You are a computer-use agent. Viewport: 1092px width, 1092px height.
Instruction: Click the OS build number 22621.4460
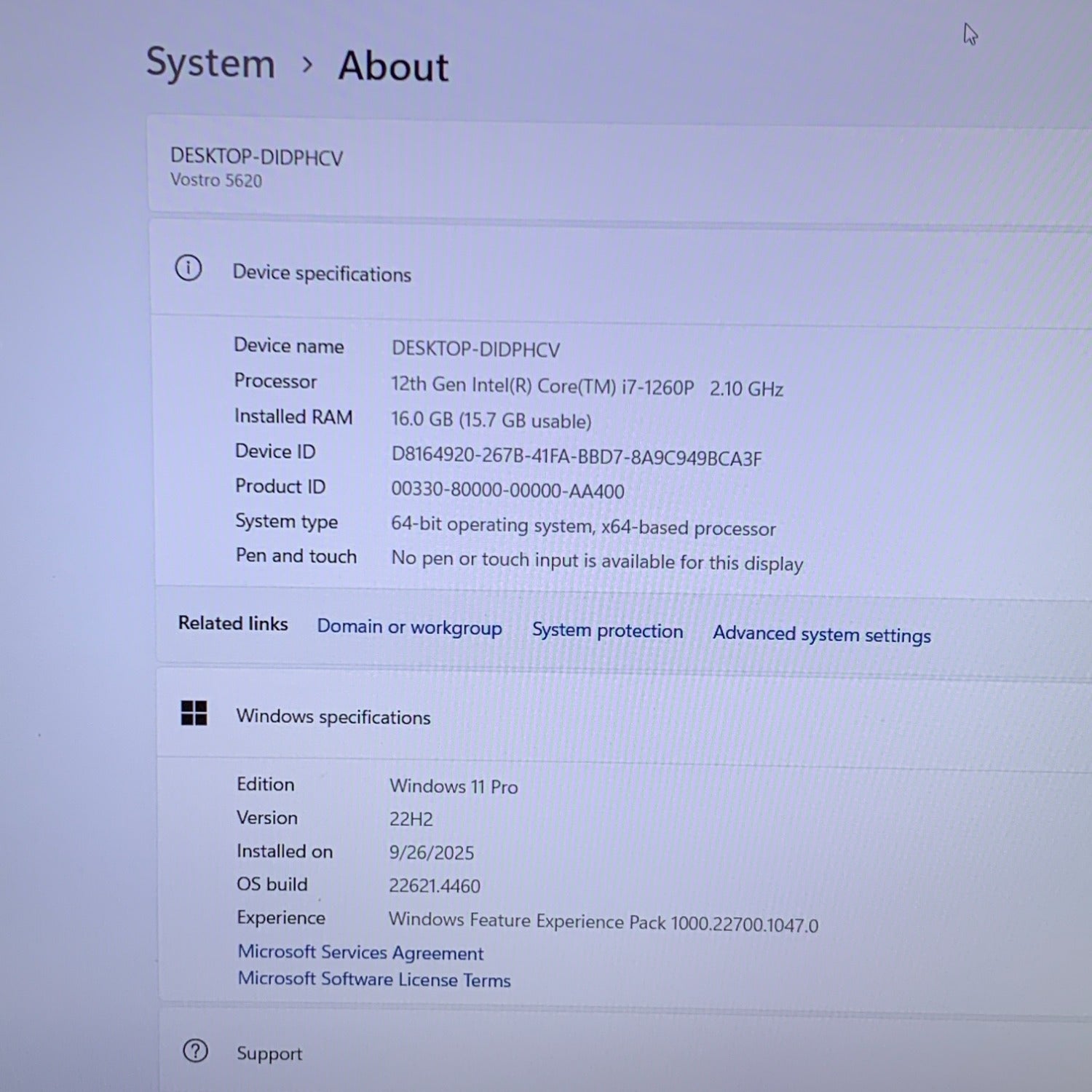click(x=435, y=886)
